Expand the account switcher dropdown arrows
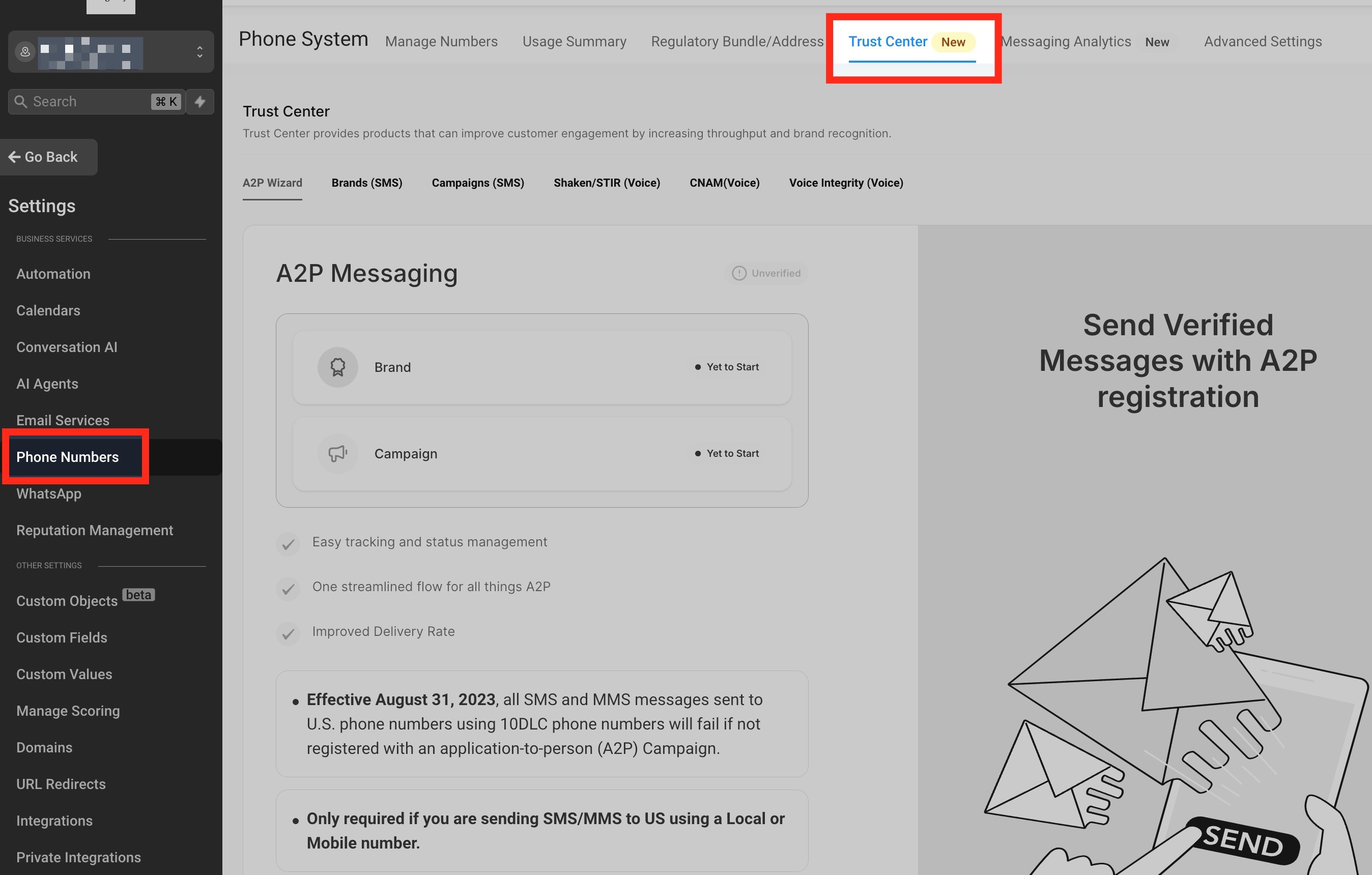The width and height of the screenshot is (1372, 875). (199, 52)
